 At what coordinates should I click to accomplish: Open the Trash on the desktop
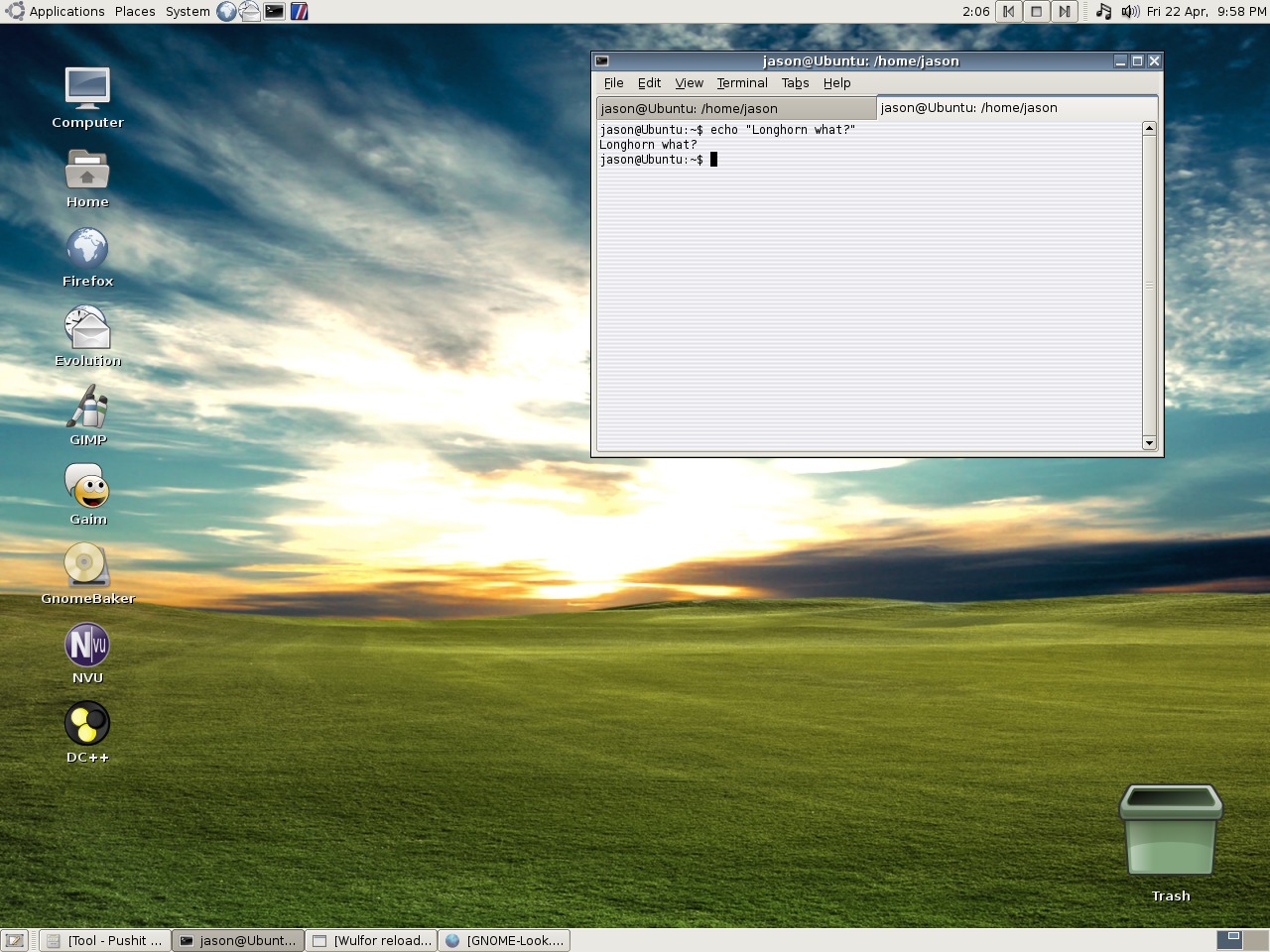[1171, 843]
